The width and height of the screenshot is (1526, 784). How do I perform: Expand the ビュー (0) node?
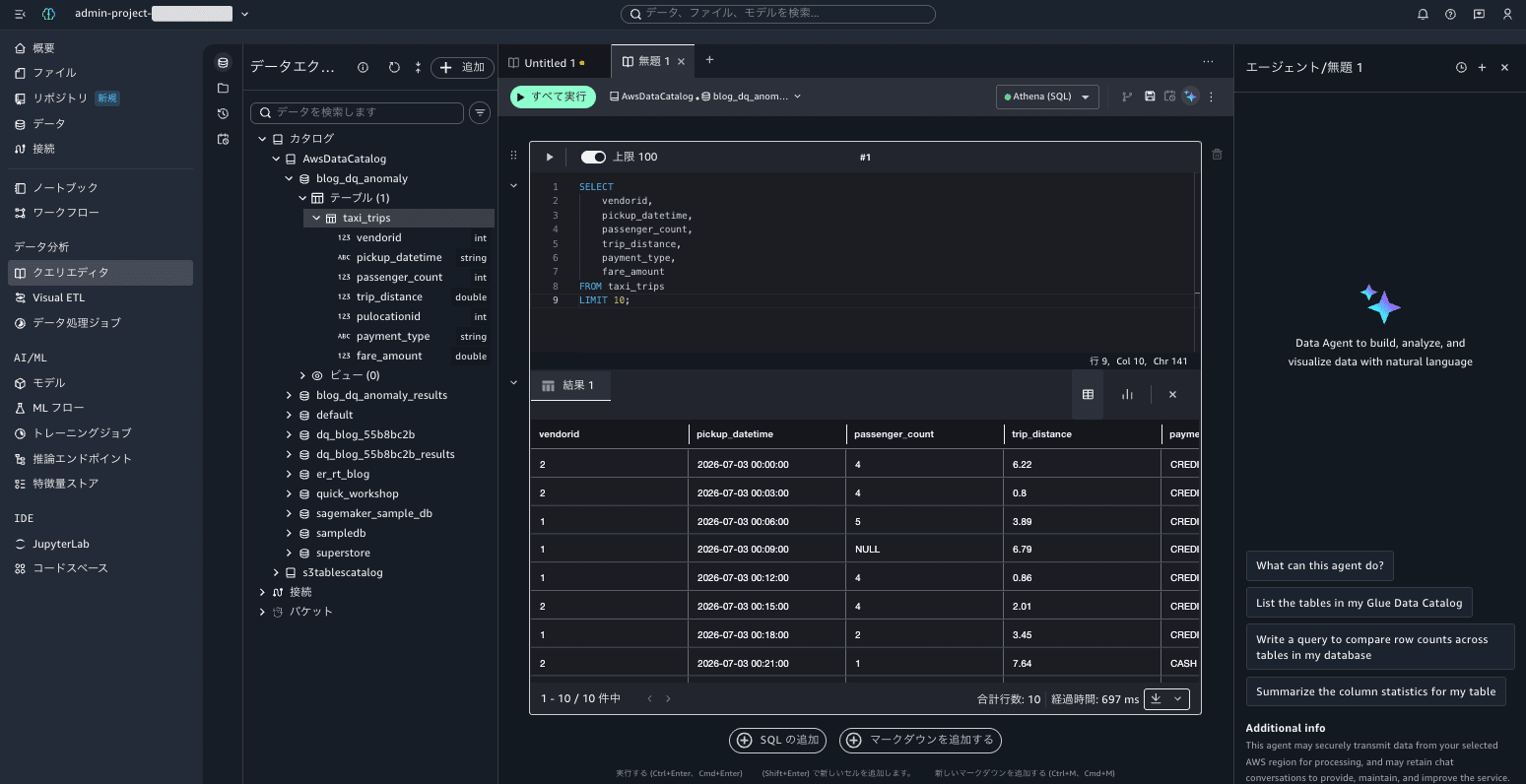pos(302,375)
